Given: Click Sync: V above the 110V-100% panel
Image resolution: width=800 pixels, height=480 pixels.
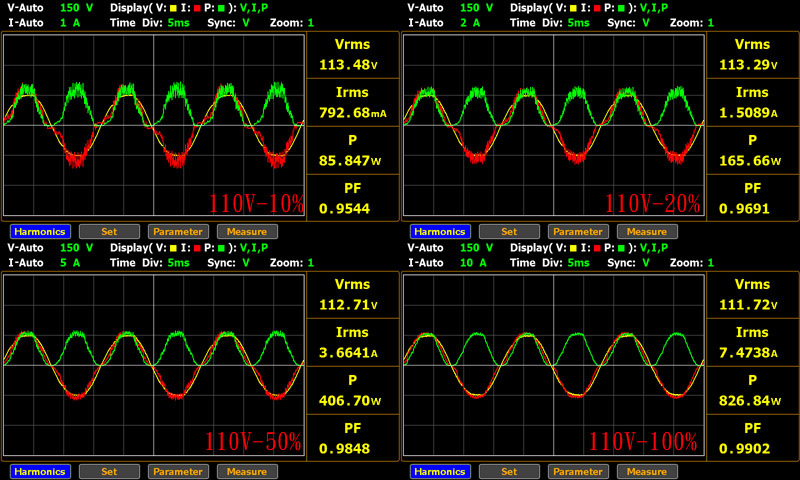Looking at the screenshot, I should point(628,263).
